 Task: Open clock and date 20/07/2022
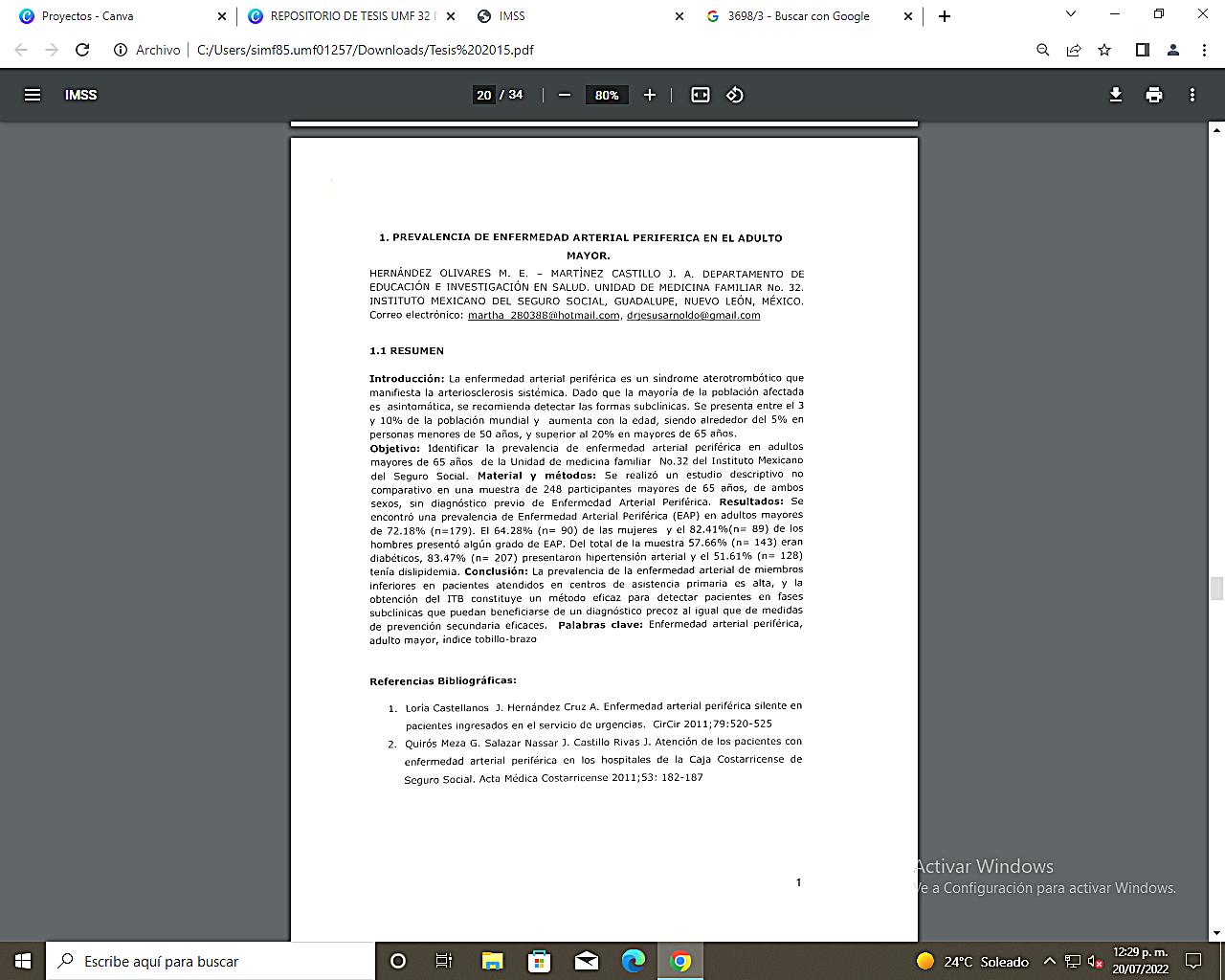tap(1140, 961)
